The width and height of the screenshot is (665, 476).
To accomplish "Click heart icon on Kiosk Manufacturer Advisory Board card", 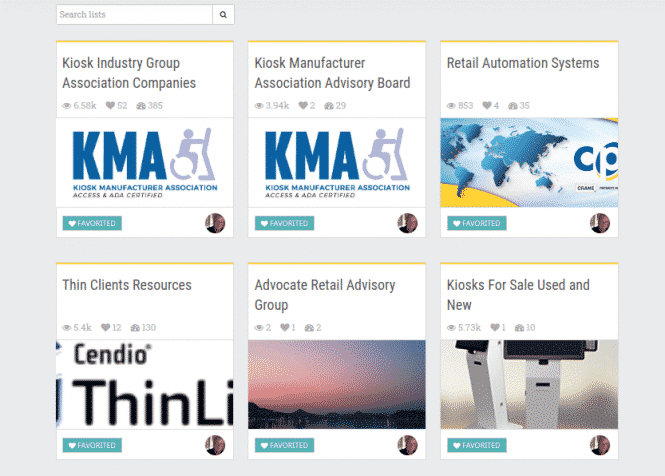I will 303,105.
